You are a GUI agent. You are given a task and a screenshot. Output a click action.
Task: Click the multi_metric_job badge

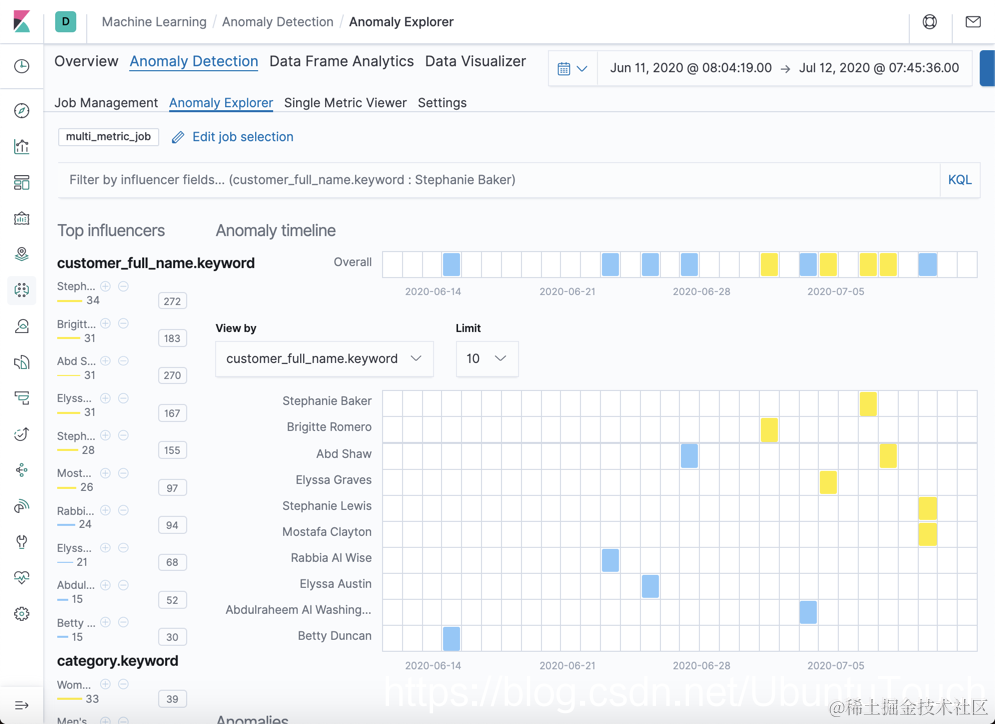[x=109, y=136]
